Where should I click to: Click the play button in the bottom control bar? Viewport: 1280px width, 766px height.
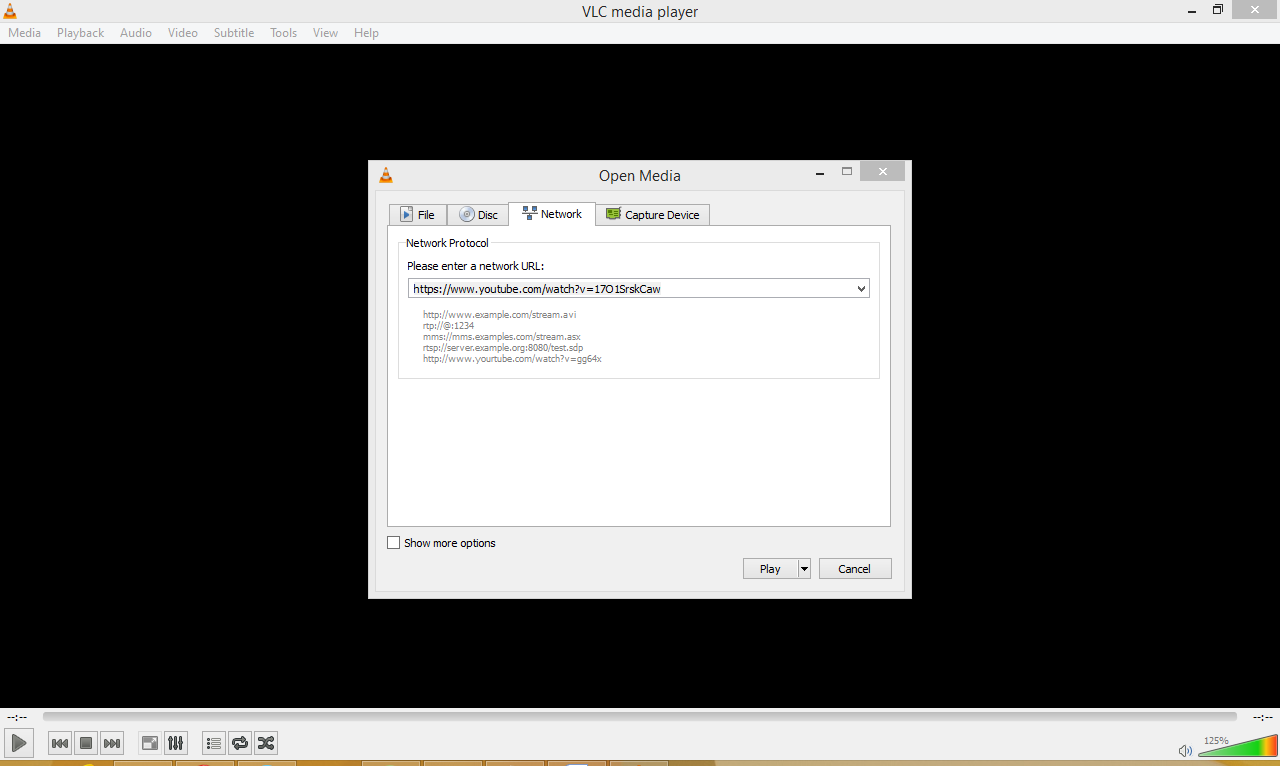19,743
